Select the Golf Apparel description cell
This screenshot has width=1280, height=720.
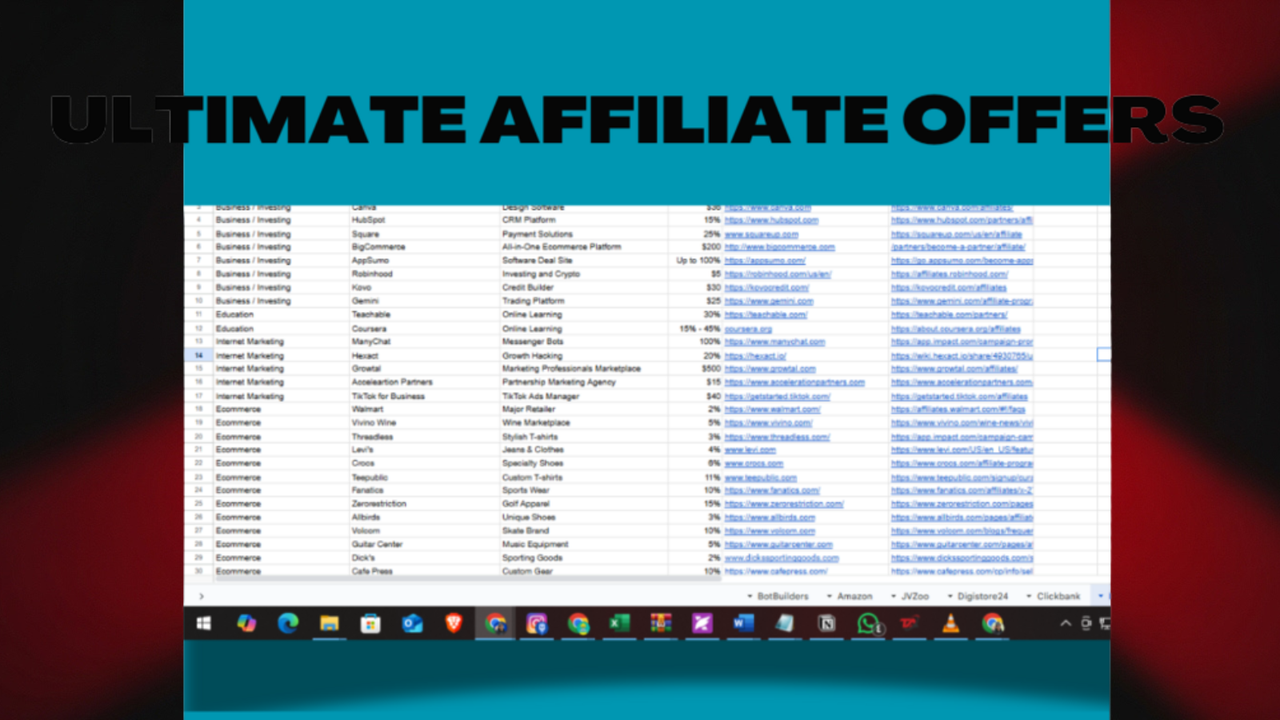(x=584, y=504)
